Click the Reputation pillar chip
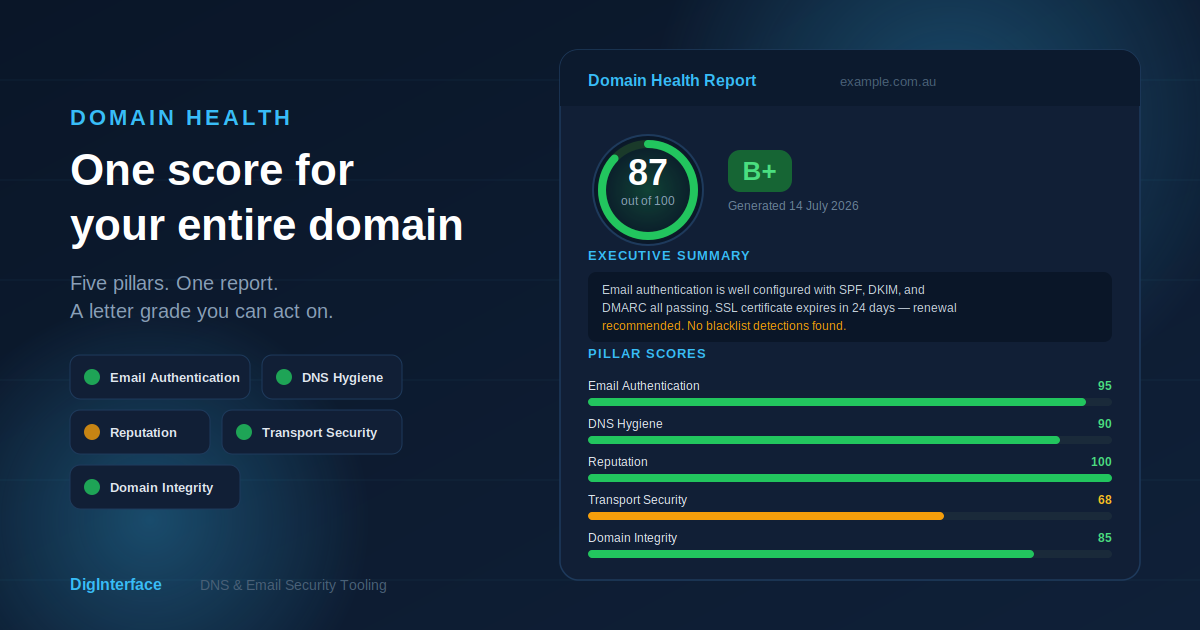The height and width of the screenshot is (630, 1200). click(140, 432)
